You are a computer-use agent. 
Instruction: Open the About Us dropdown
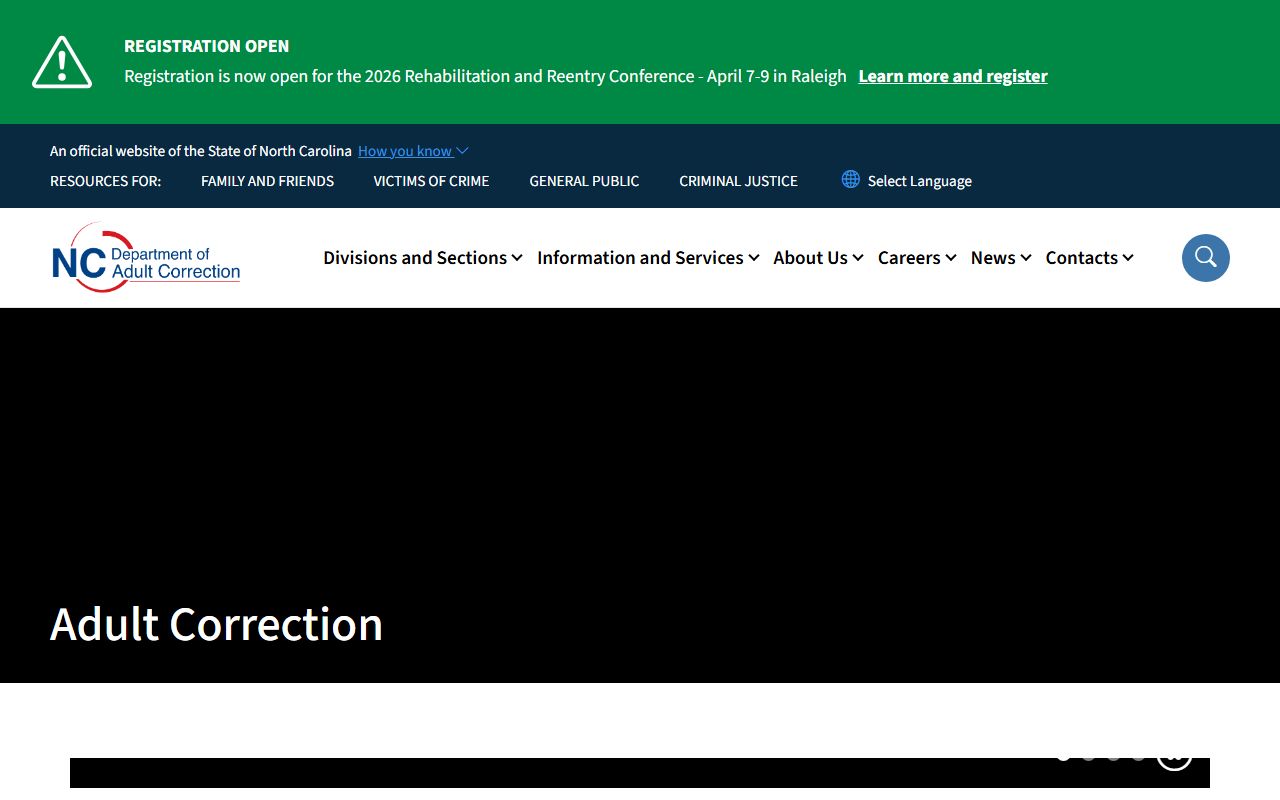(818, 258)
